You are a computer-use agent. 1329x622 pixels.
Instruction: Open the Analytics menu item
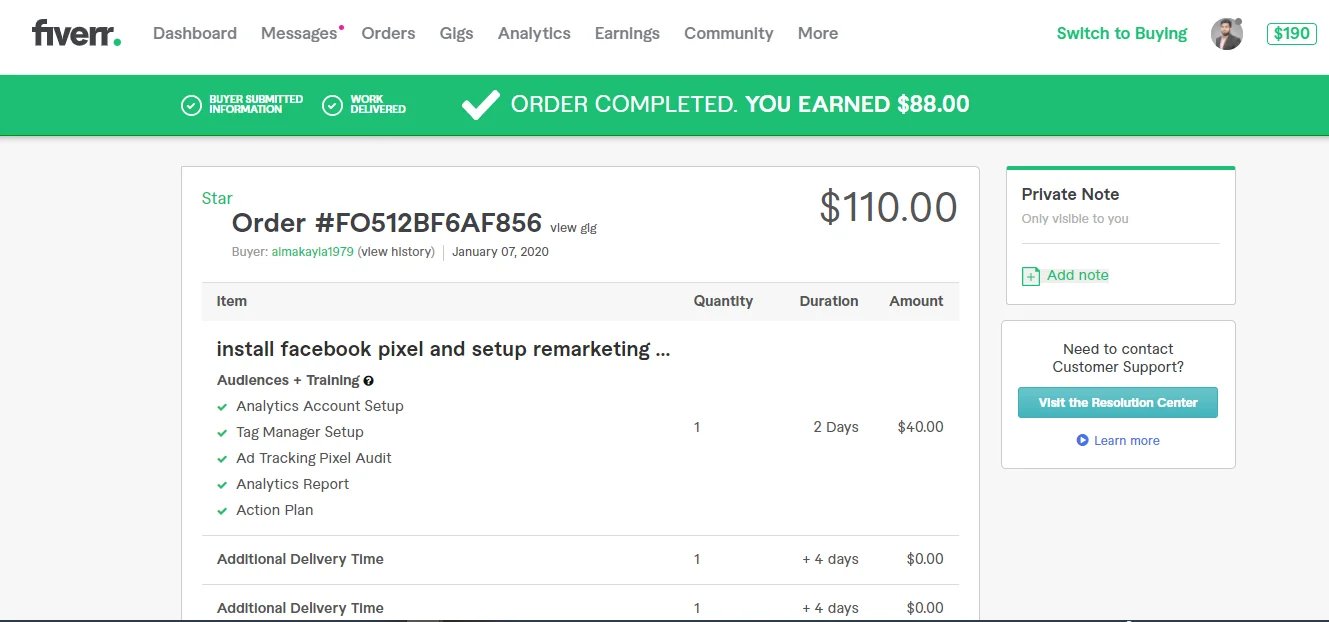click(534, 33)
